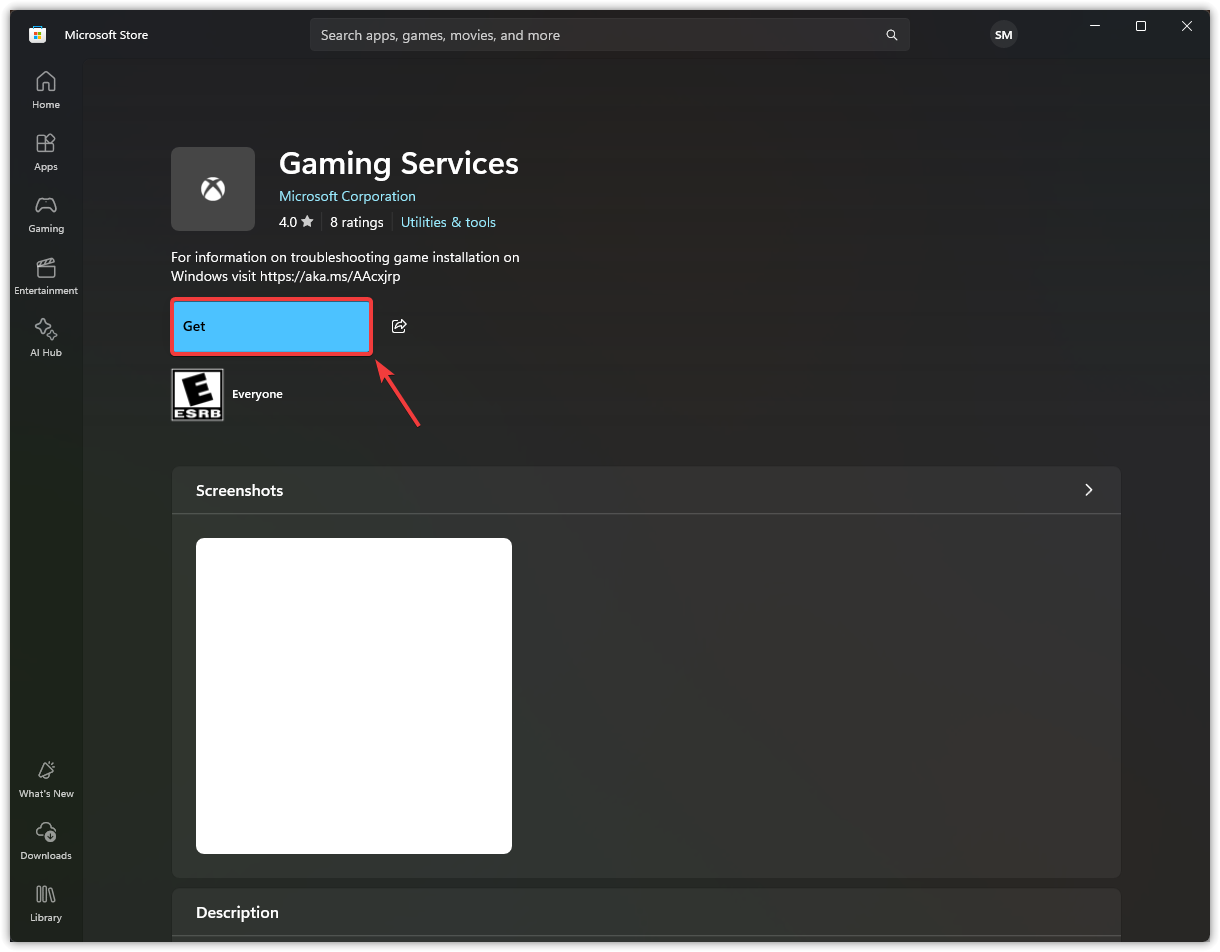Screen dimensions: 1220x952
Task: Open the Library page
Action: tap(46, 903)
